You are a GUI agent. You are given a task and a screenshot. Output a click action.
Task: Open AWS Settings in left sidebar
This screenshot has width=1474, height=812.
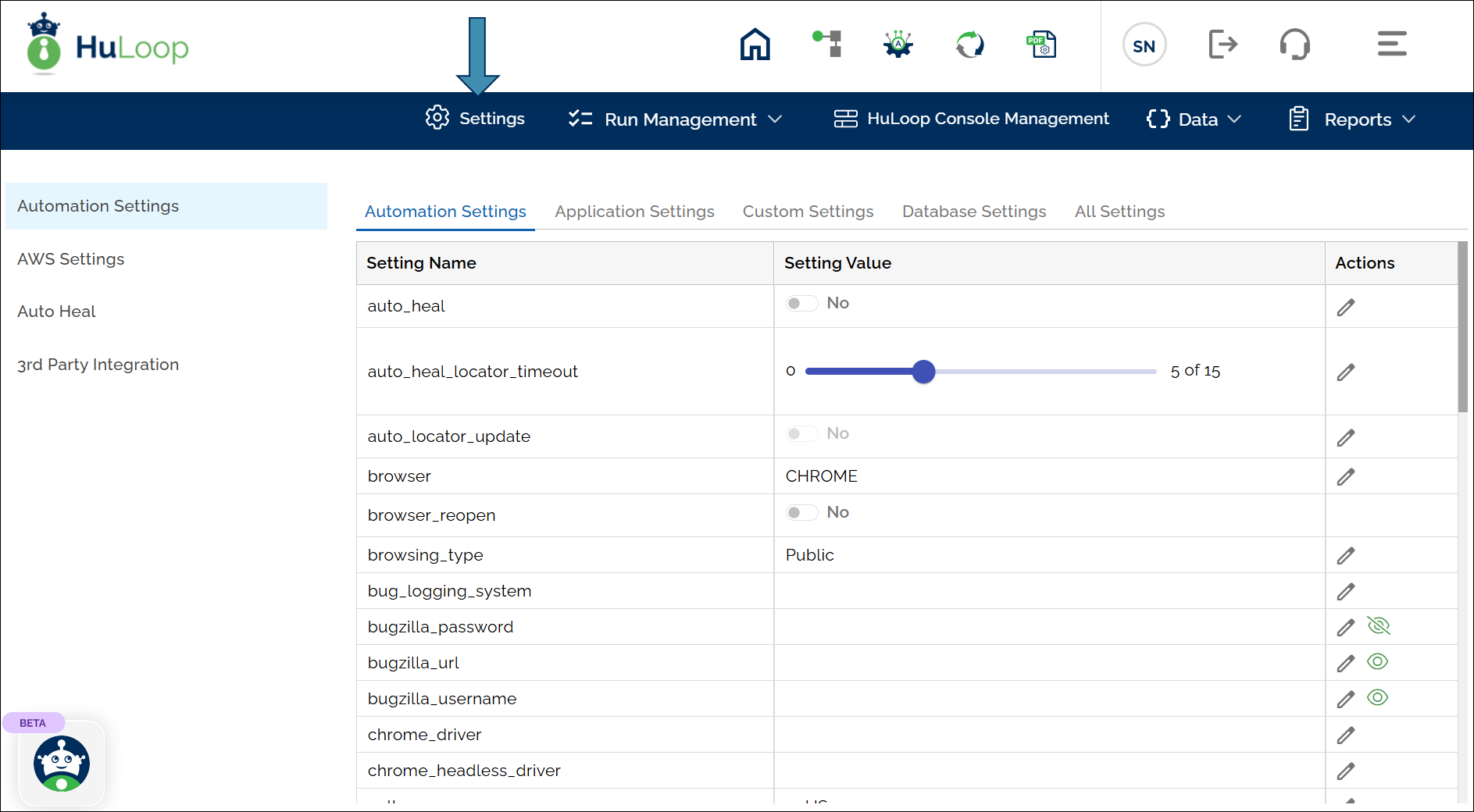pyautogui.click(x=71, y=259)
